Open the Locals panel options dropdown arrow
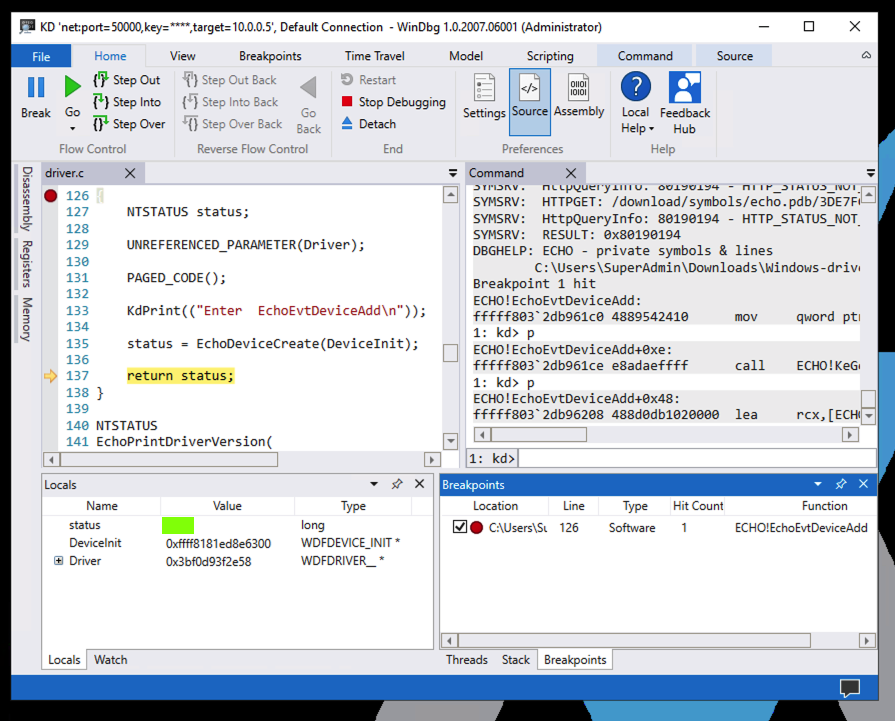The image size is (895, 721). 375,484
